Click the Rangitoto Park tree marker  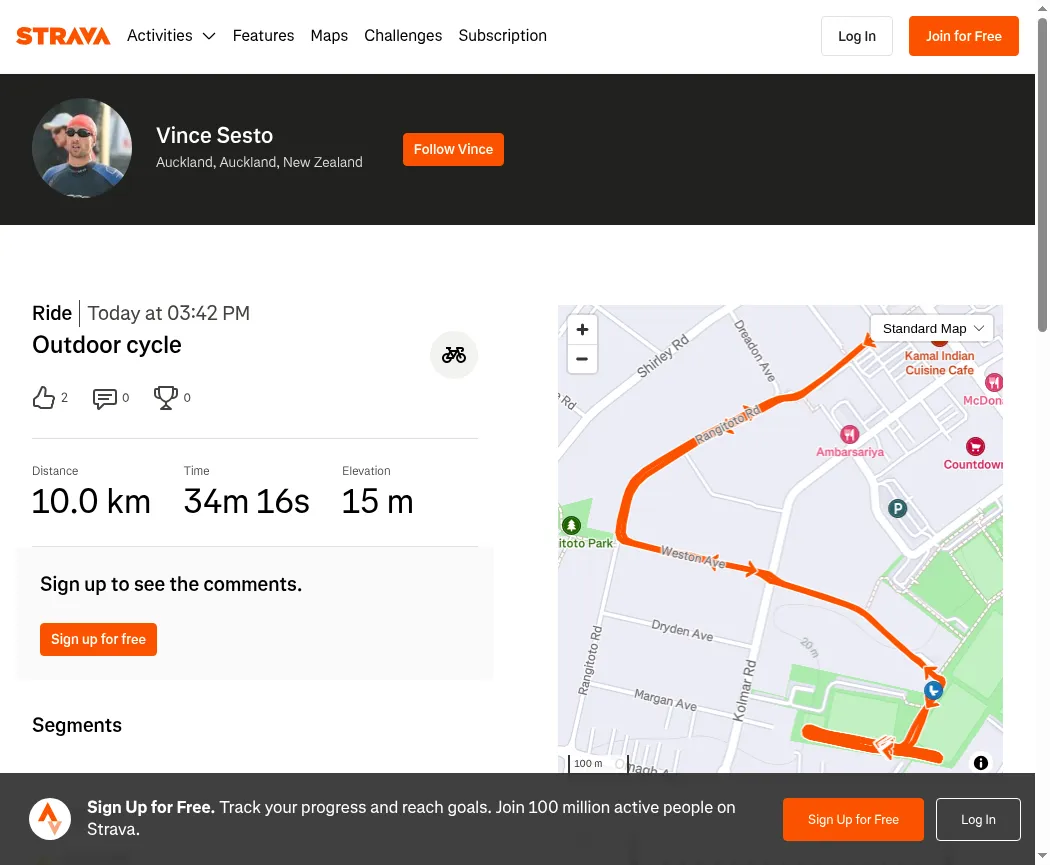click(x=571, y=526)
